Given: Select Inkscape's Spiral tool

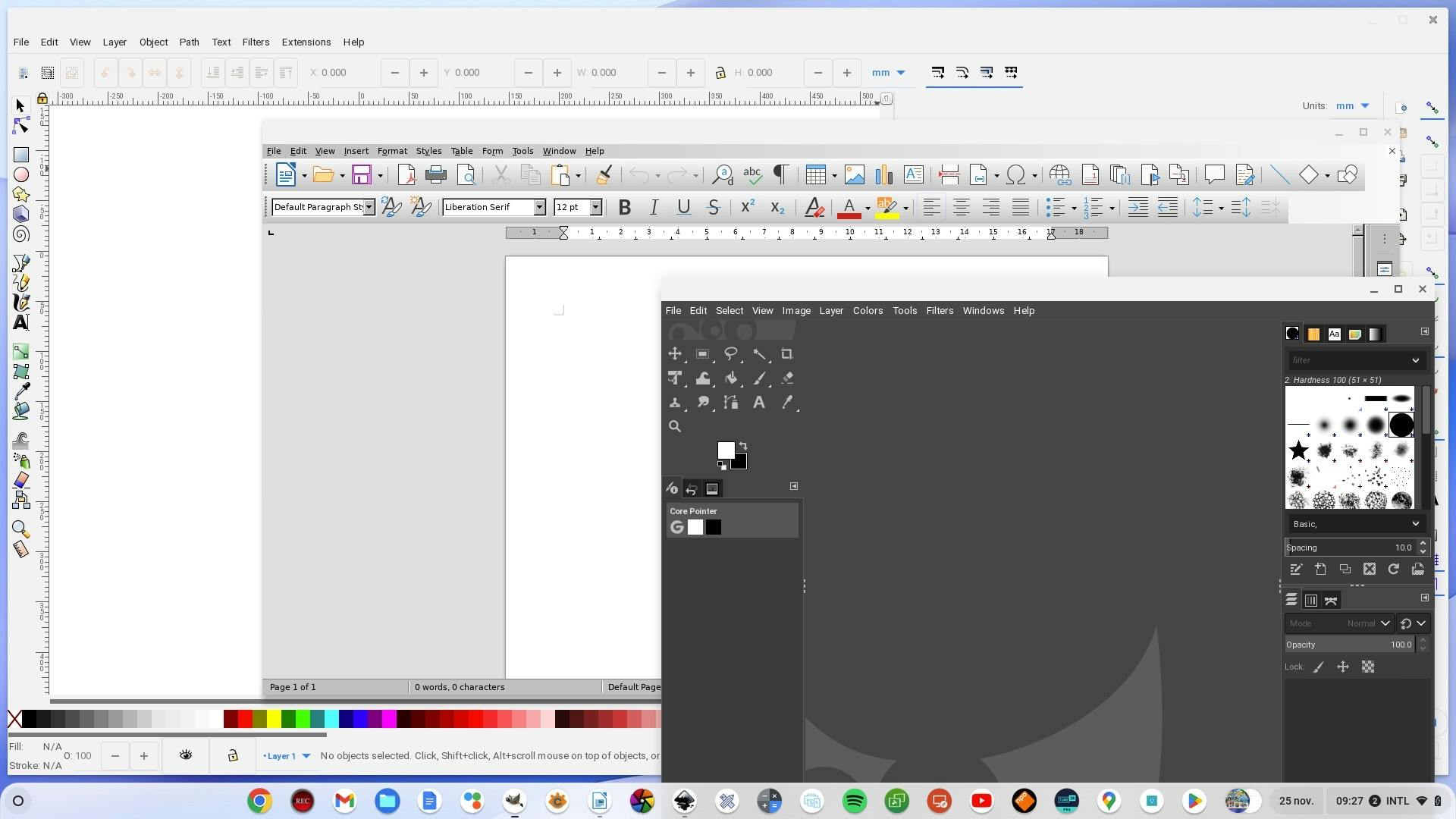Looking at the screenshot, I should [21, 234].
